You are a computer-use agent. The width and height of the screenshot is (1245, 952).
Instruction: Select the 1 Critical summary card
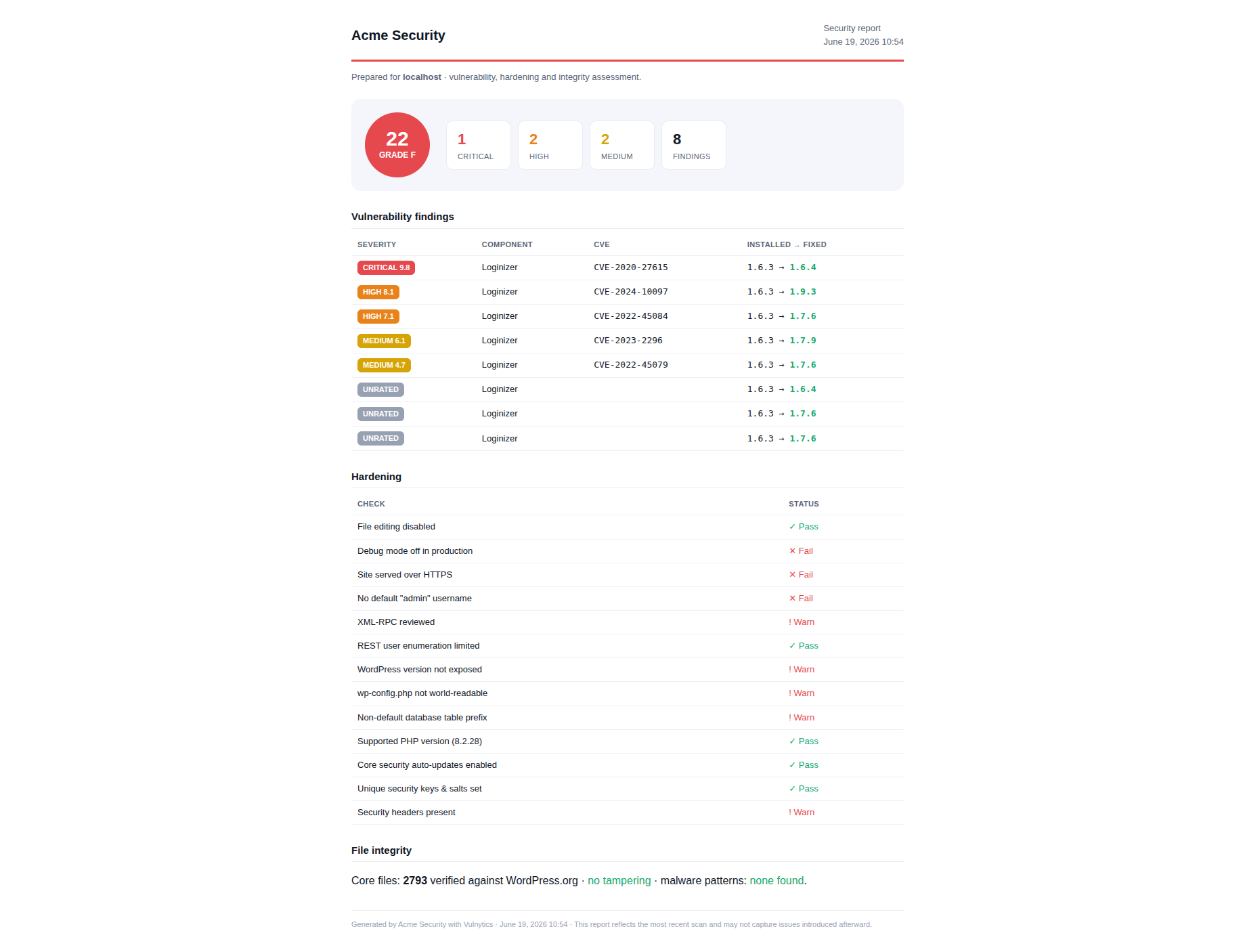[x=479, y=145]
